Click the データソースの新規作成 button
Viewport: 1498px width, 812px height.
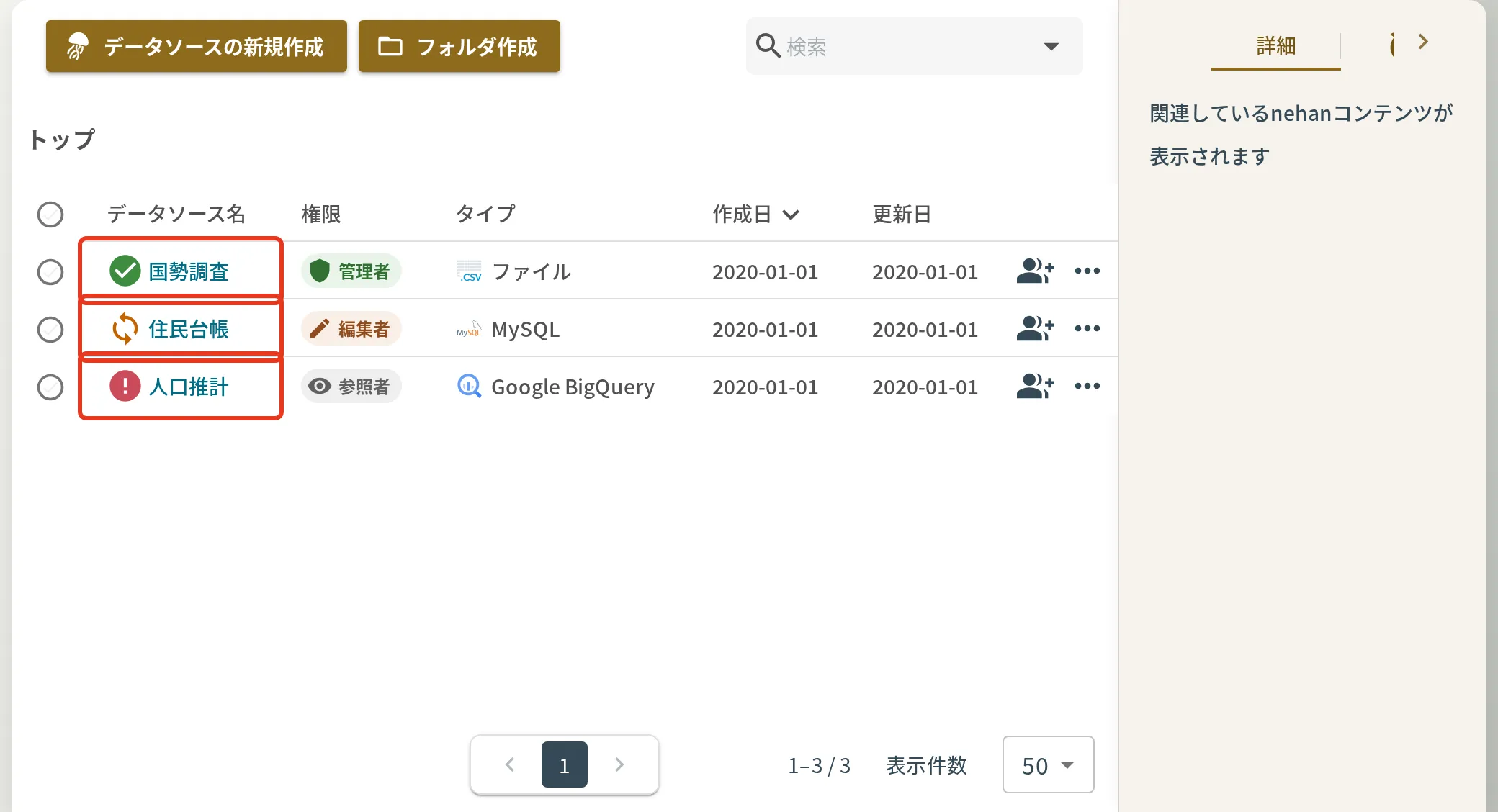coord(197,46)
